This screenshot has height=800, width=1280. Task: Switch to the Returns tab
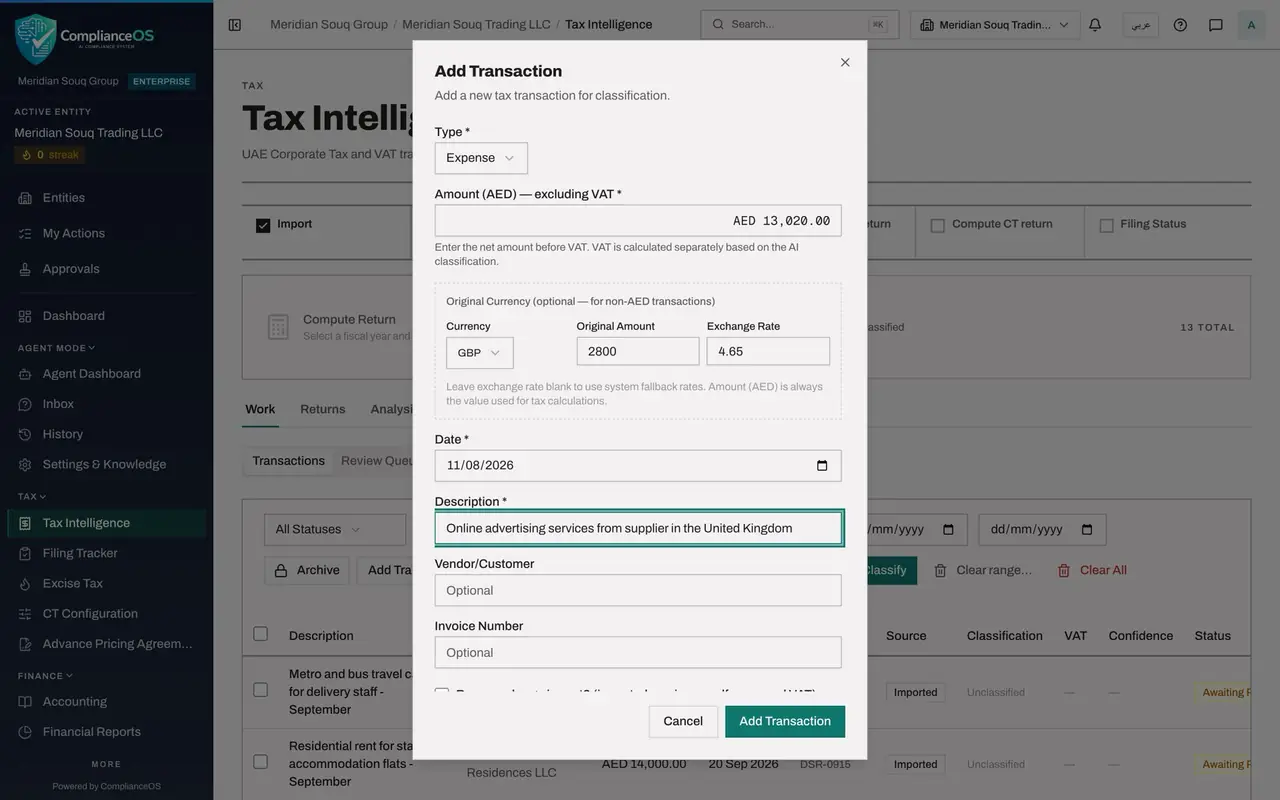(323, 409)
